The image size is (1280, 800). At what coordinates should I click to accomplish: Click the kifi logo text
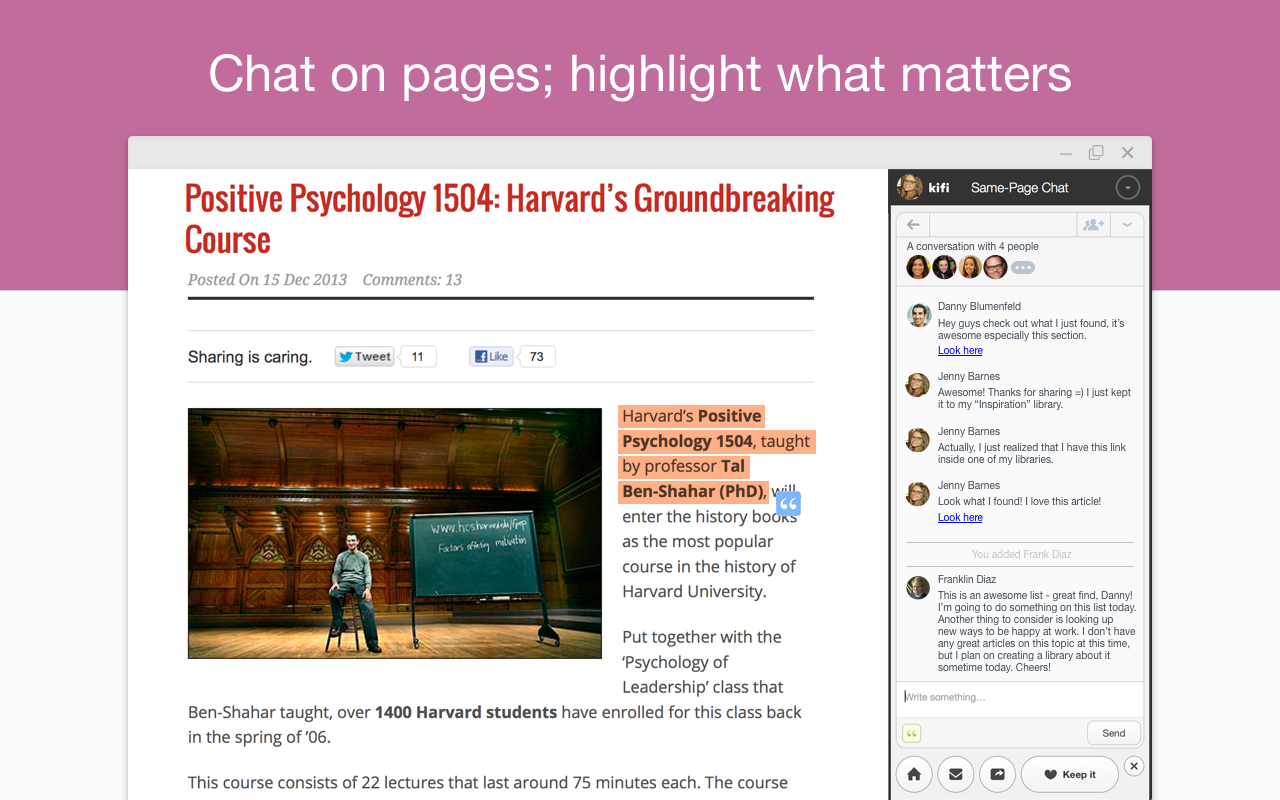(939, 187)
